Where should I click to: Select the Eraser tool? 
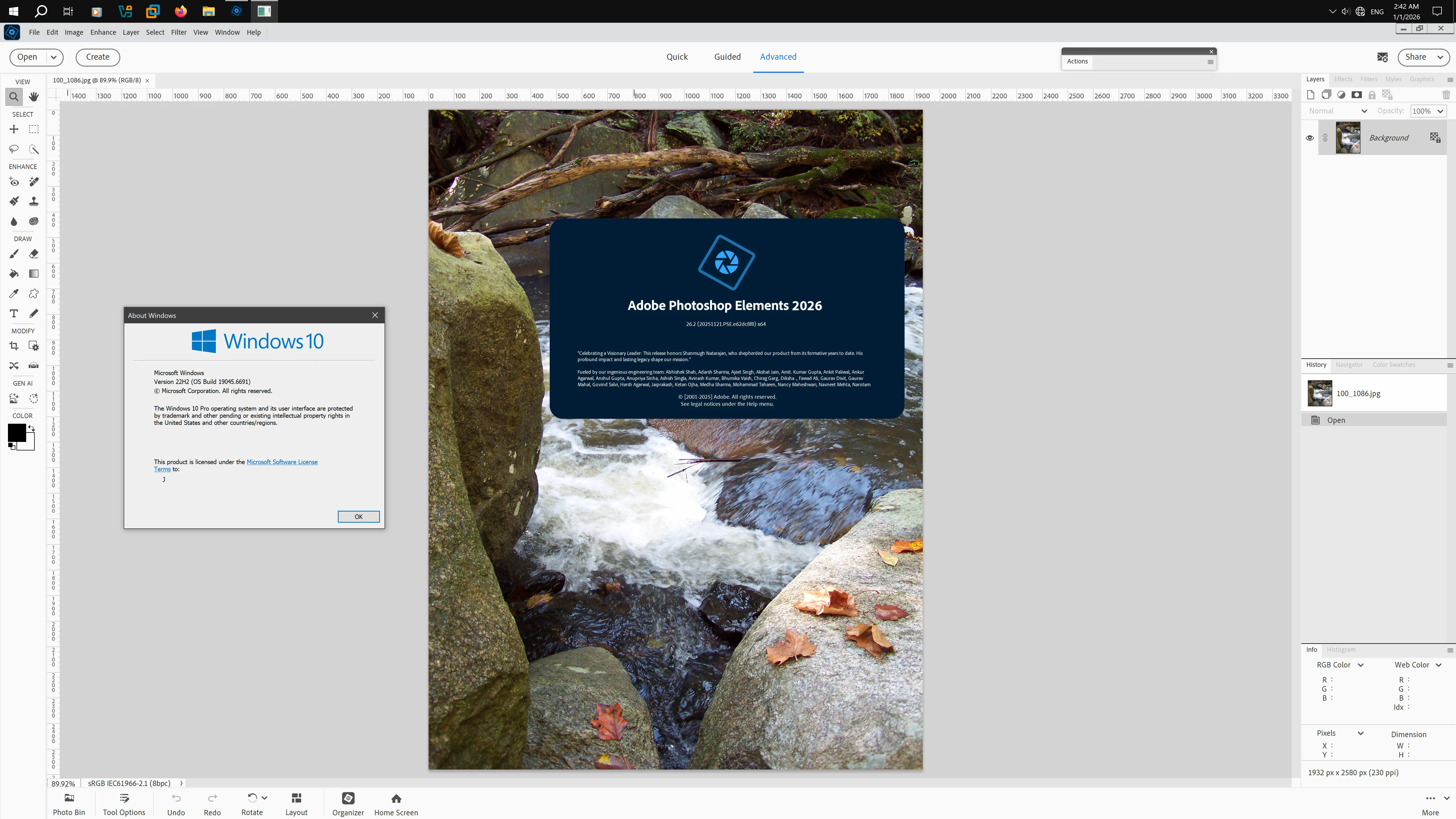point(34,254)
